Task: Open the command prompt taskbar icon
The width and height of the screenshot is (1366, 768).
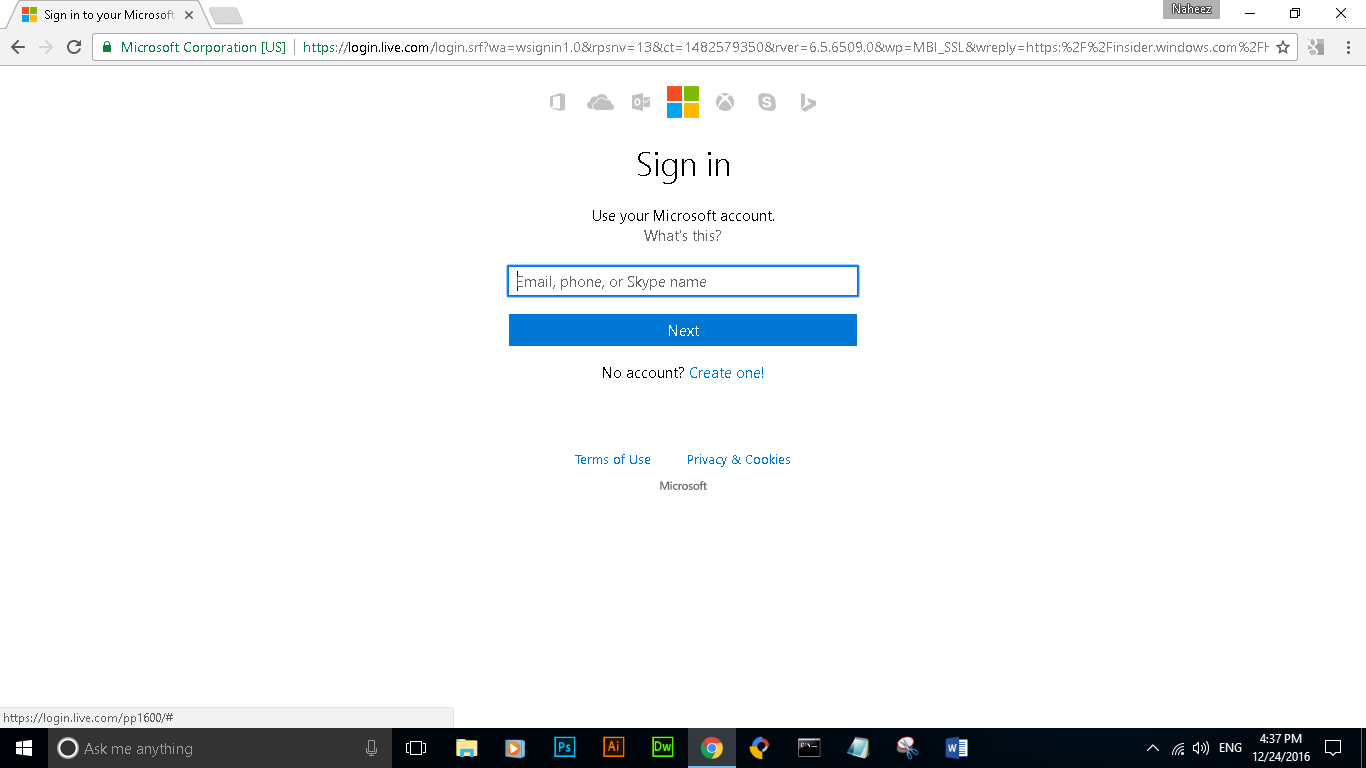Action: click(x=809, y=748)
